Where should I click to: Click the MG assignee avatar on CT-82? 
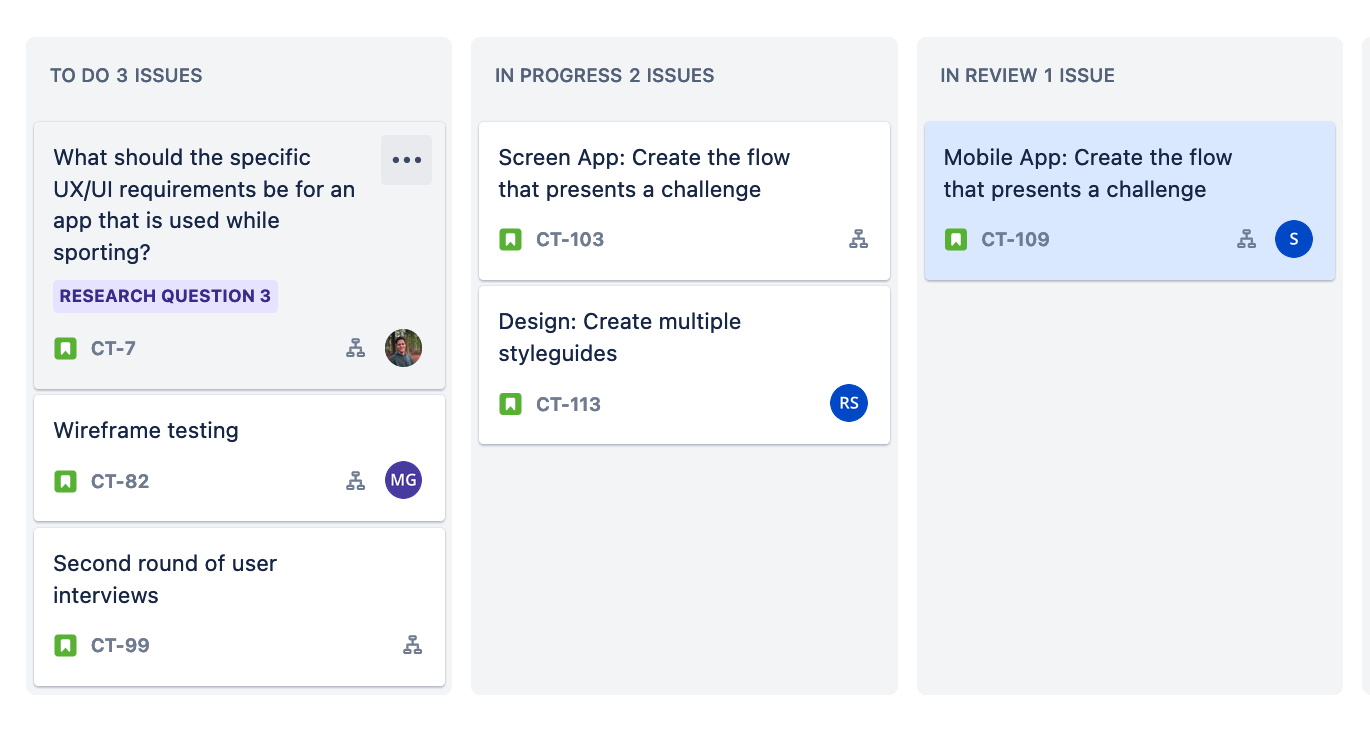[x=403, y=480]
